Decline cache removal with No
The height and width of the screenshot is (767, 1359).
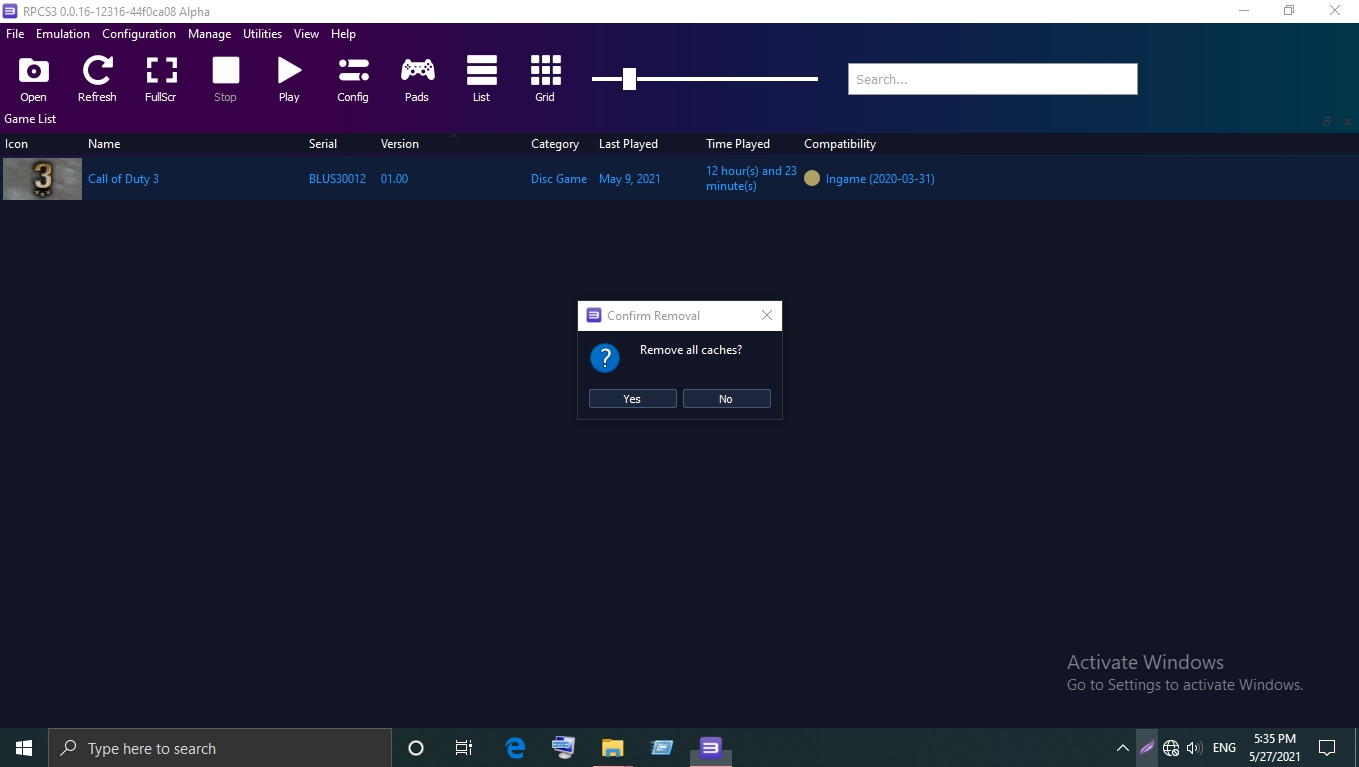[726, 399]
